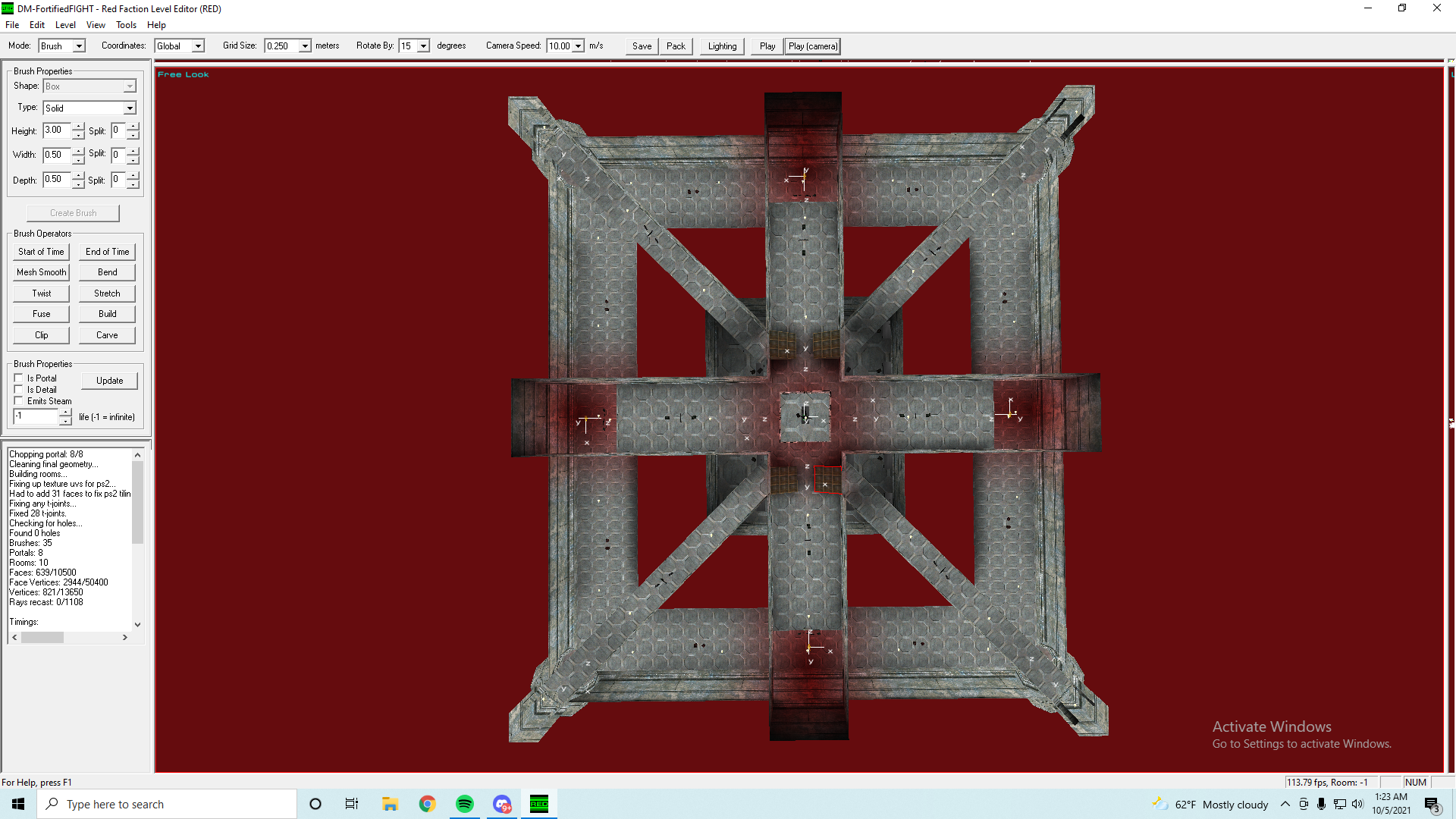Toggle the Is Detail checkbox
This screenshot has width=1456, height=819.
click(19, 389)
